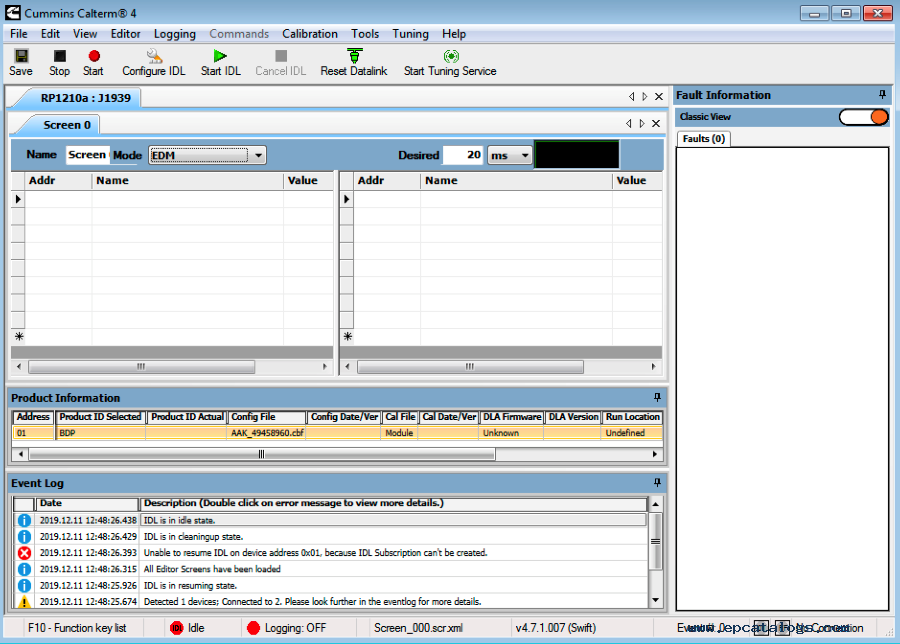Click right grid horizontal scrollbar thumb
900x644 pixels.
[x=470, y=366]
